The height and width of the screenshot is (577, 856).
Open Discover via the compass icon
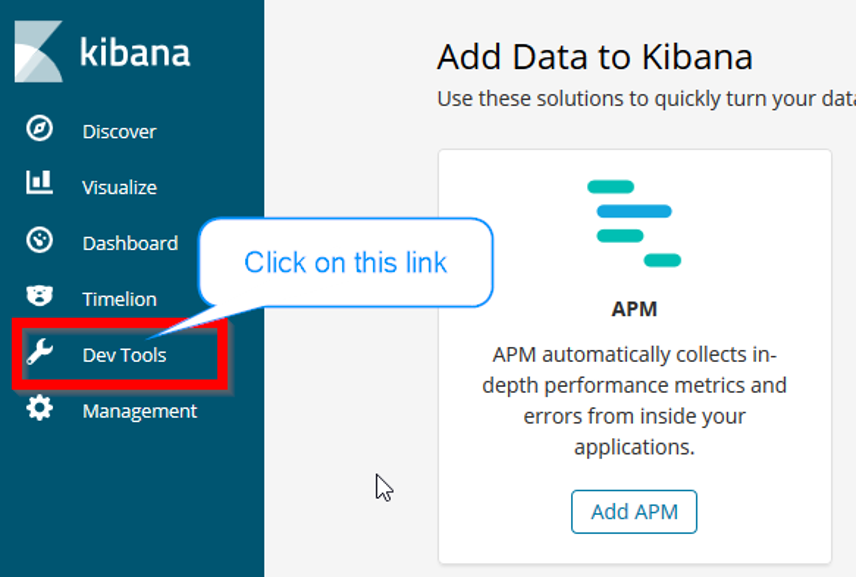point(39,130)
